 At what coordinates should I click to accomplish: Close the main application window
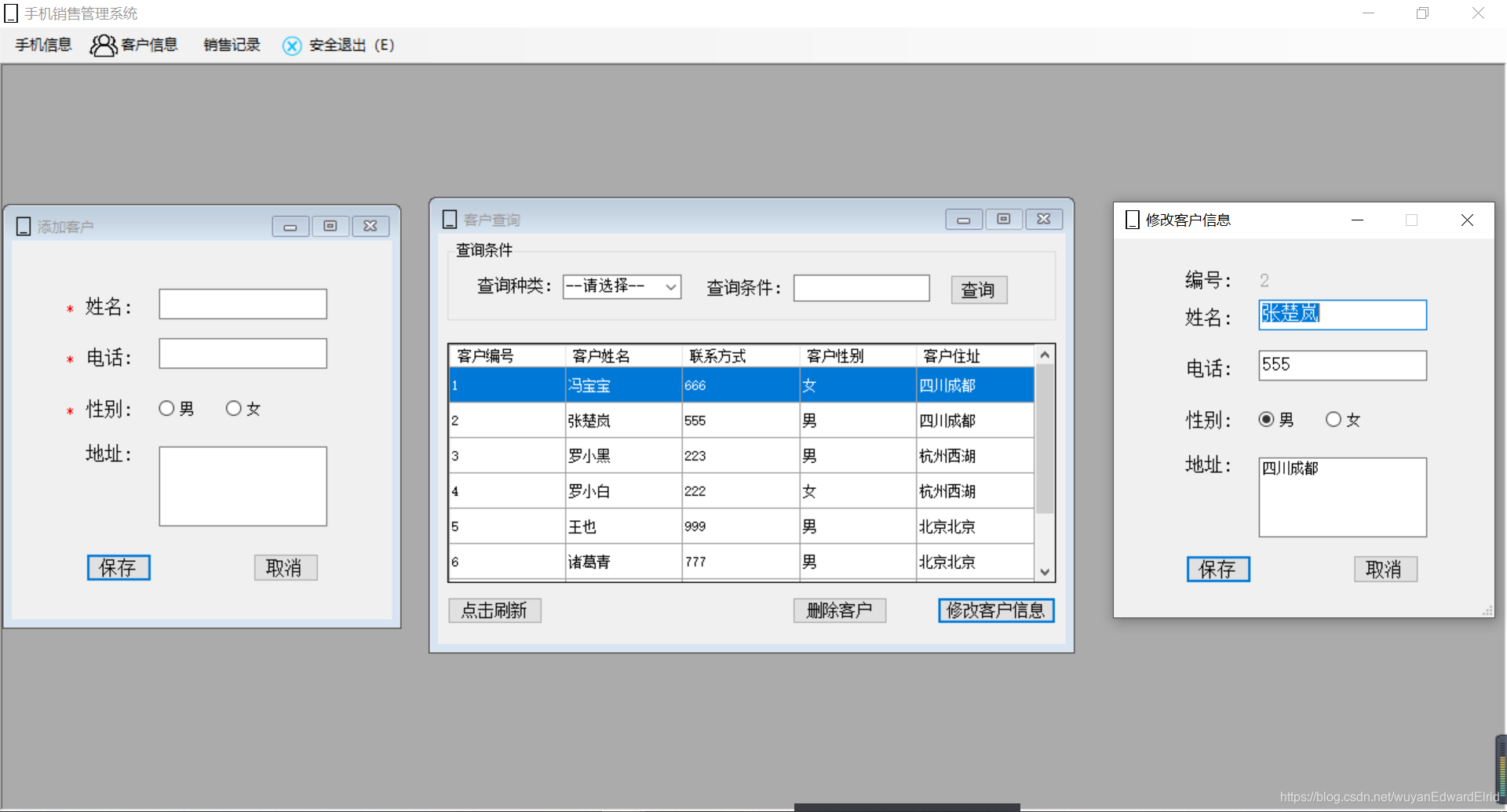tap(1478, 13)
